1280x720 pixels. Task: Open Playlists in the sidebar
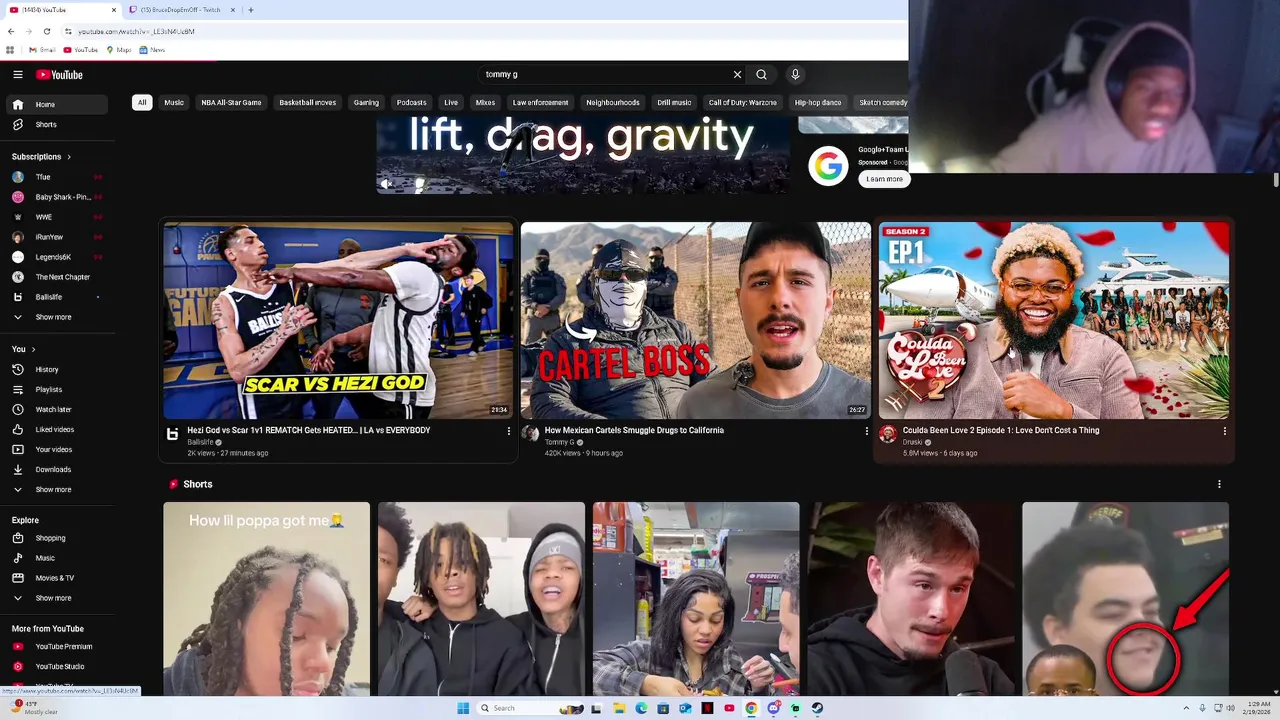tap(56, 390)
